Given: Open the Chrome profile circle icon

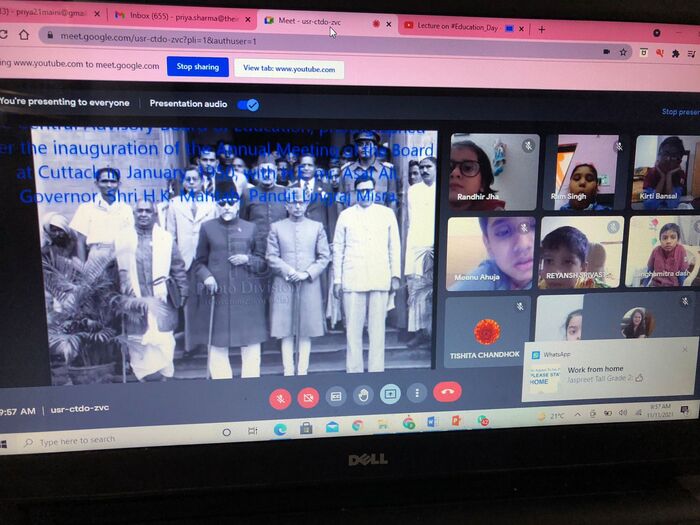Looking at the screenshot, I should point(656,33).
